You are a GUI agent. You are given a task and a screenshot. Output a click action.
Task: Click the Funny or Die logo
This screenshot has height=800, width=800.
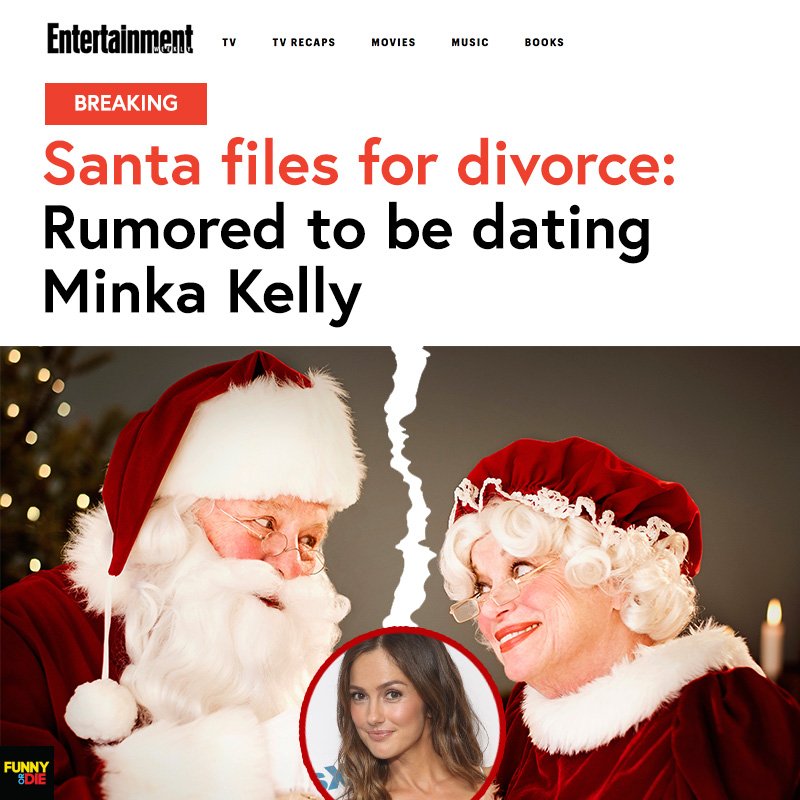coord(26,772)
